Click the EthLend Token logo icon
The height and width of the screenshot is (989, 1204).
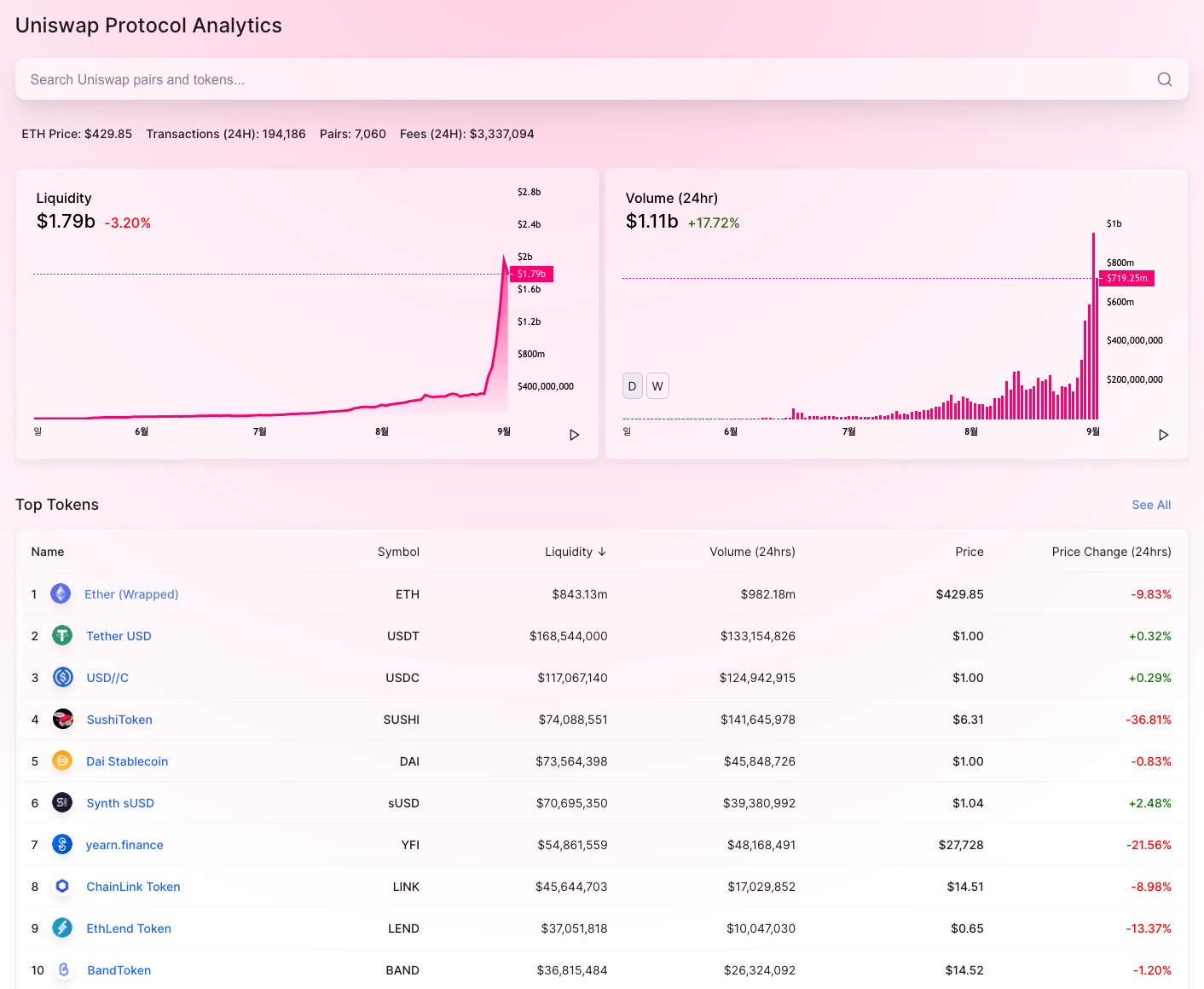62,928
